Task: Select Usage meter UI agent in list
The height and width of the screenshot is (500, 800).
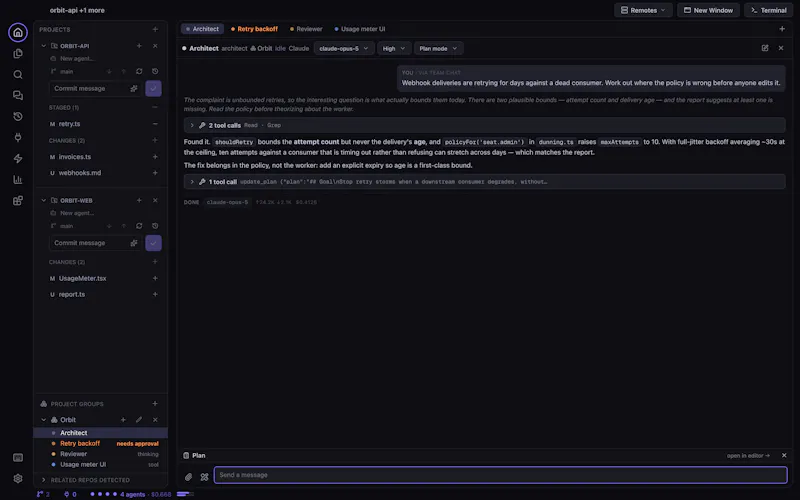Action: point(101,465)
